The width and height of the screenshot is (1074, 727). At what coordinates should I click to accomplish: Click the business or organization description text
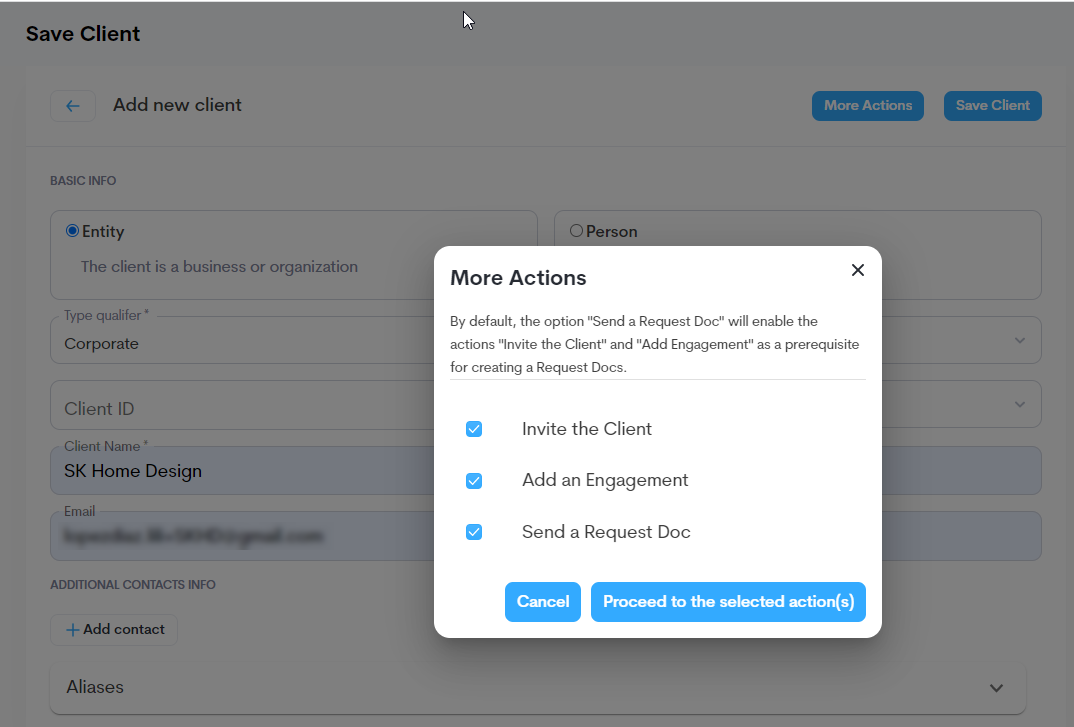[x=219, y=267]
